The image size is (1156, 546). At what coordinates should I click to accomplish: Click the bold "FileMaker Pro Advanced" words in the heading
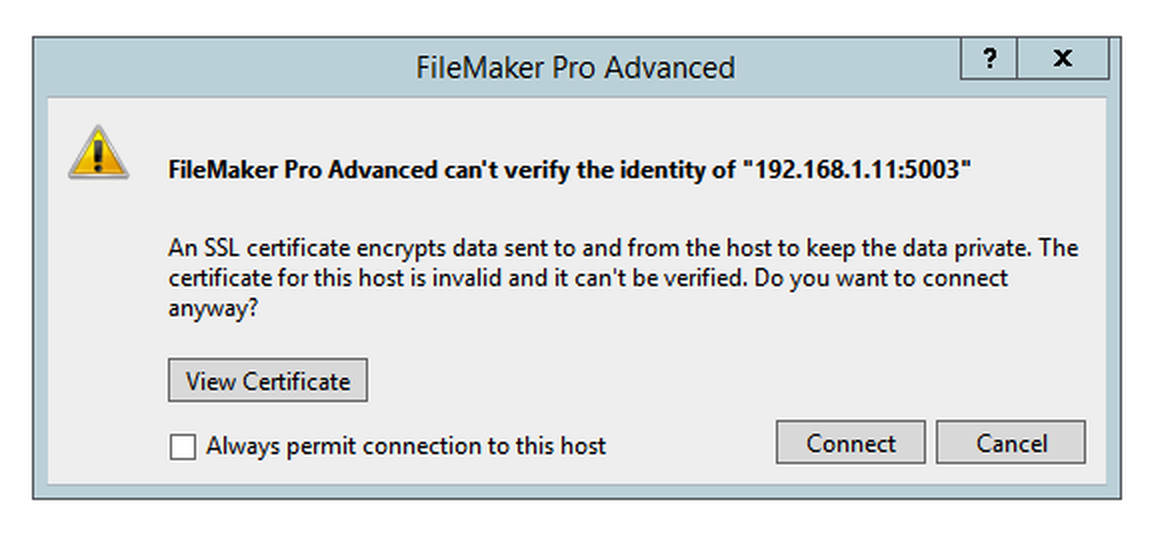tap(302, 170)
